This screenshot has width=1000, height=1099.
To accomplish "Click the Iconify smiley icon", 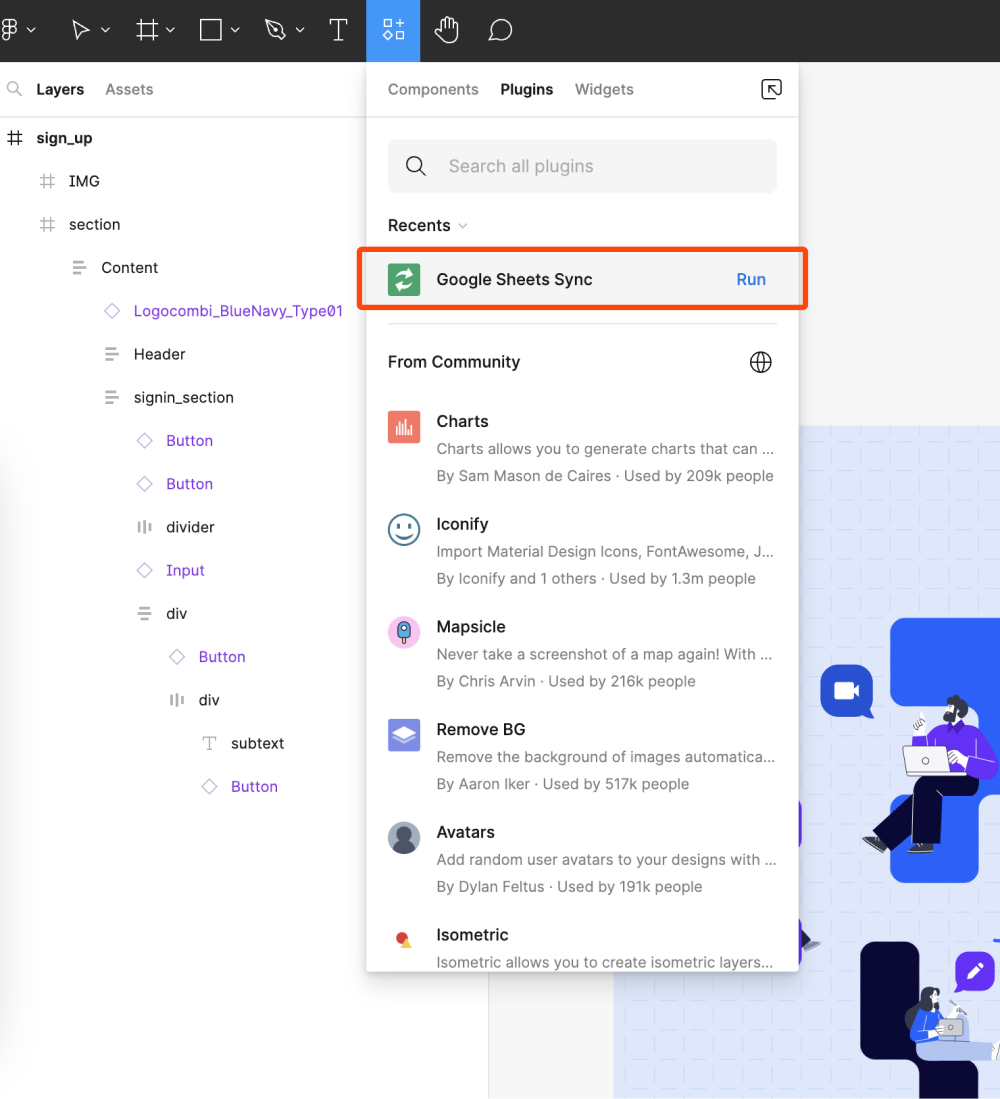I will click(x=404, y=529).
